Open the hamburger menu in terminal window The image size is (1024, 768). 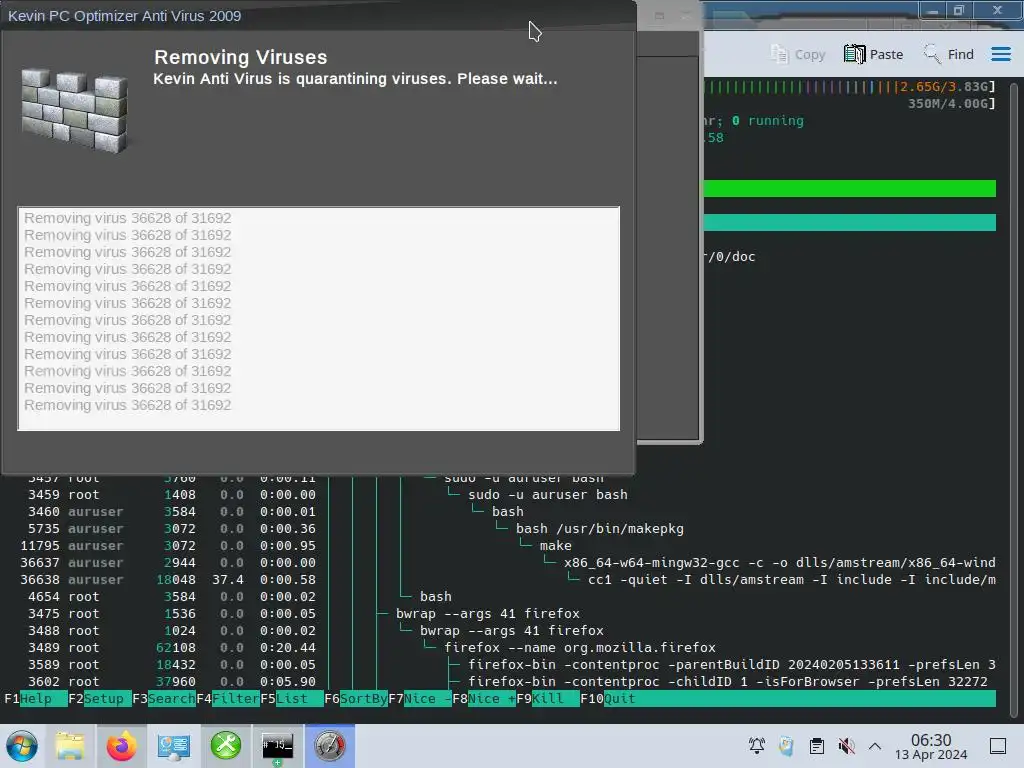click(1000, 54)
